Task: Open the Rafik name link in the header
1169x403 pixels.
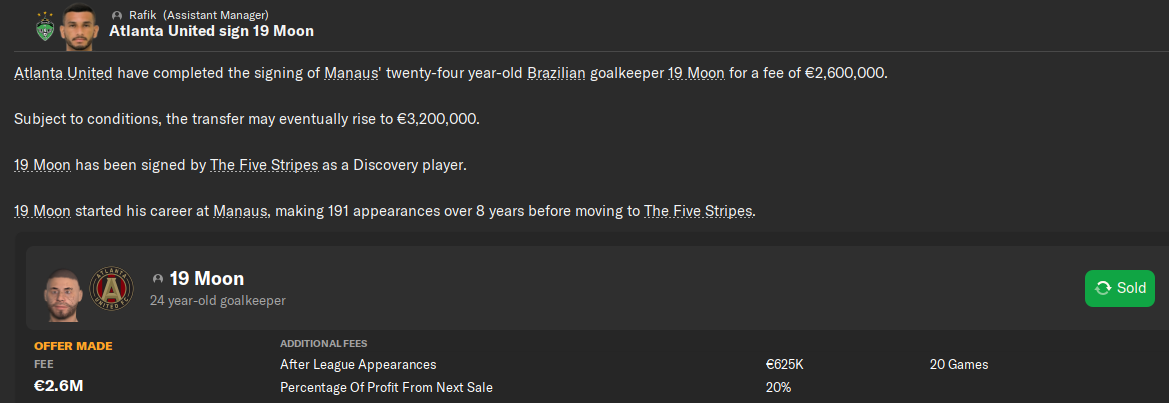Action: pos(143,15)
